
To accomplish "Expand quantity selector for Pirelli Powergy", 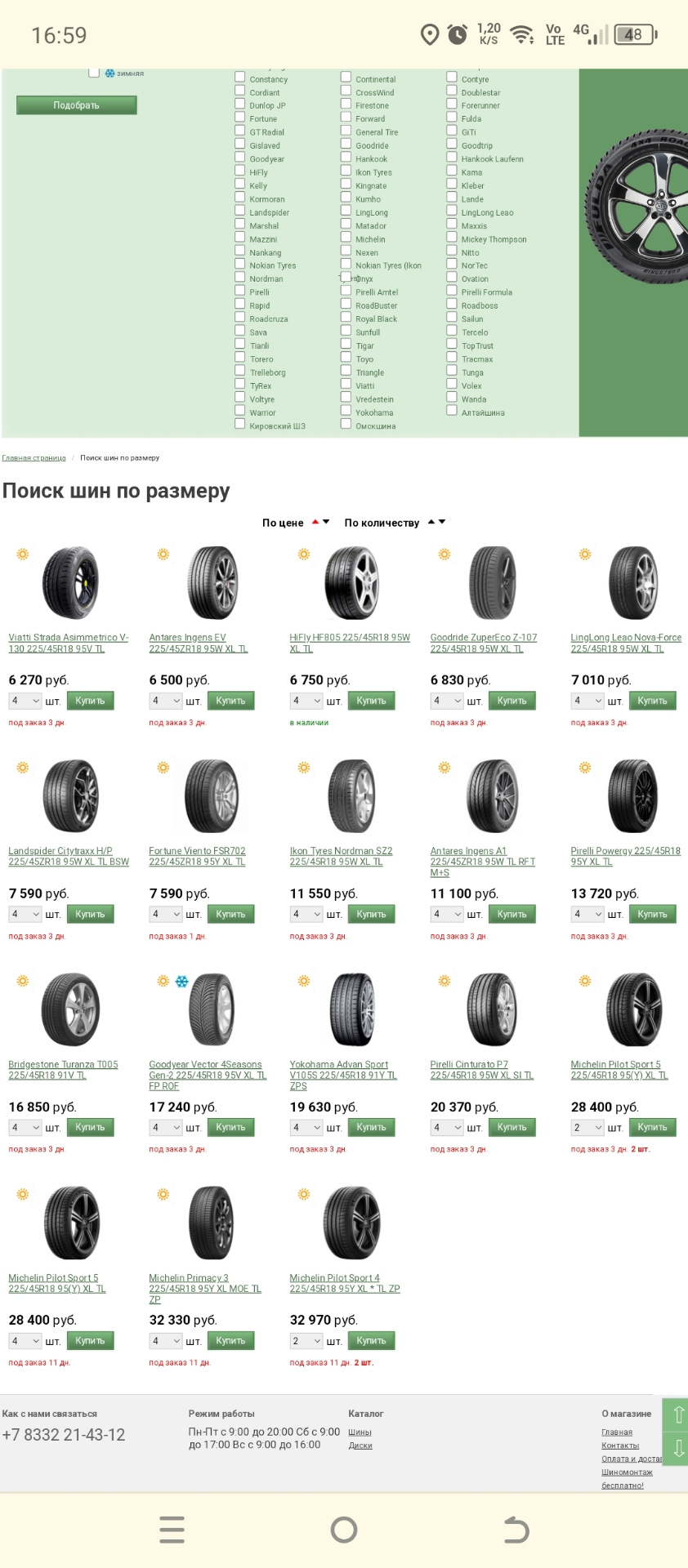I will click(x=587, y=914).
